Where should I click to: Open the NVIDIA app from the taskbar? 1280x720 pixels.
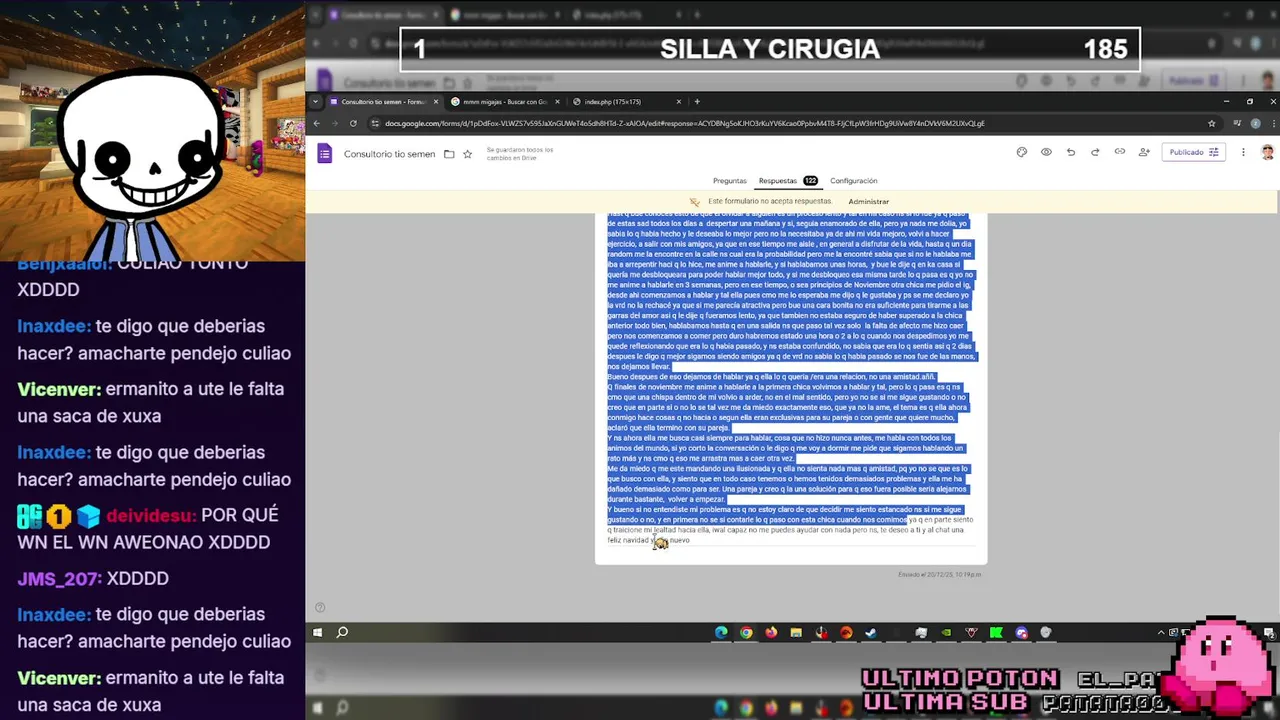[946, 632]
